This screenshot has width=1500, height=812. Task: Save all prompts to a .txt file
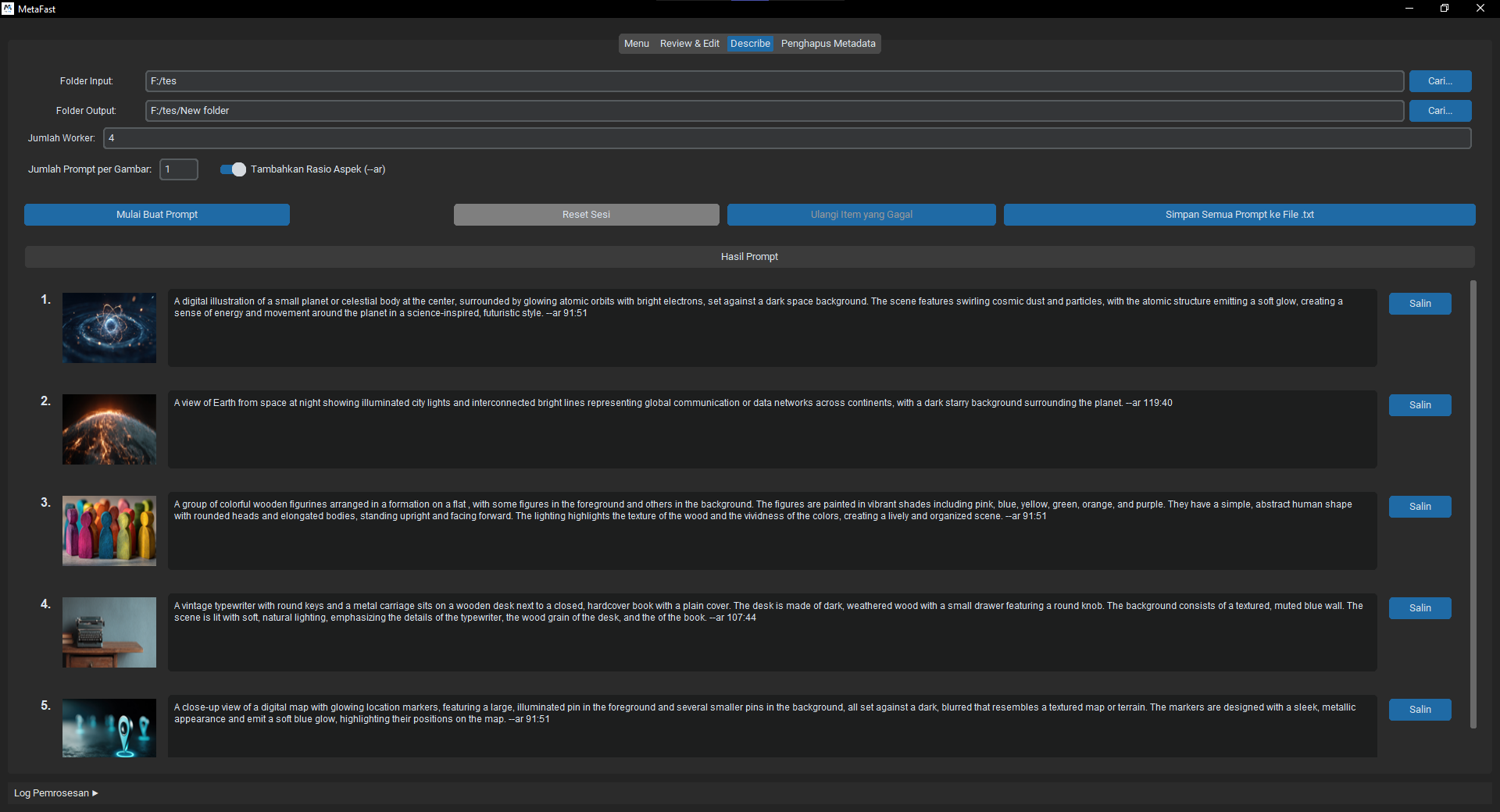point(1239,215)
